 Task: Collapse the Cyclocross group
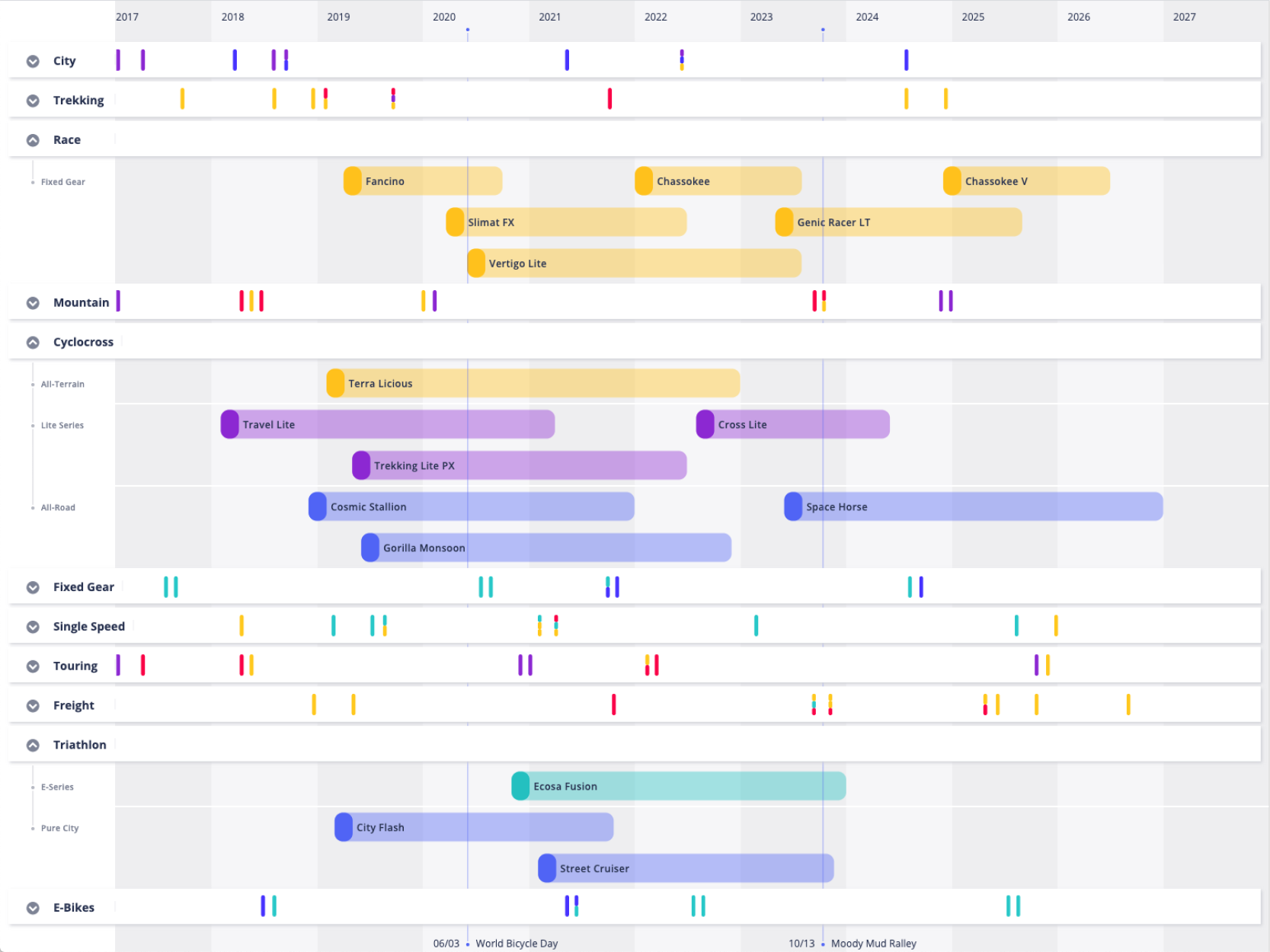33,343
